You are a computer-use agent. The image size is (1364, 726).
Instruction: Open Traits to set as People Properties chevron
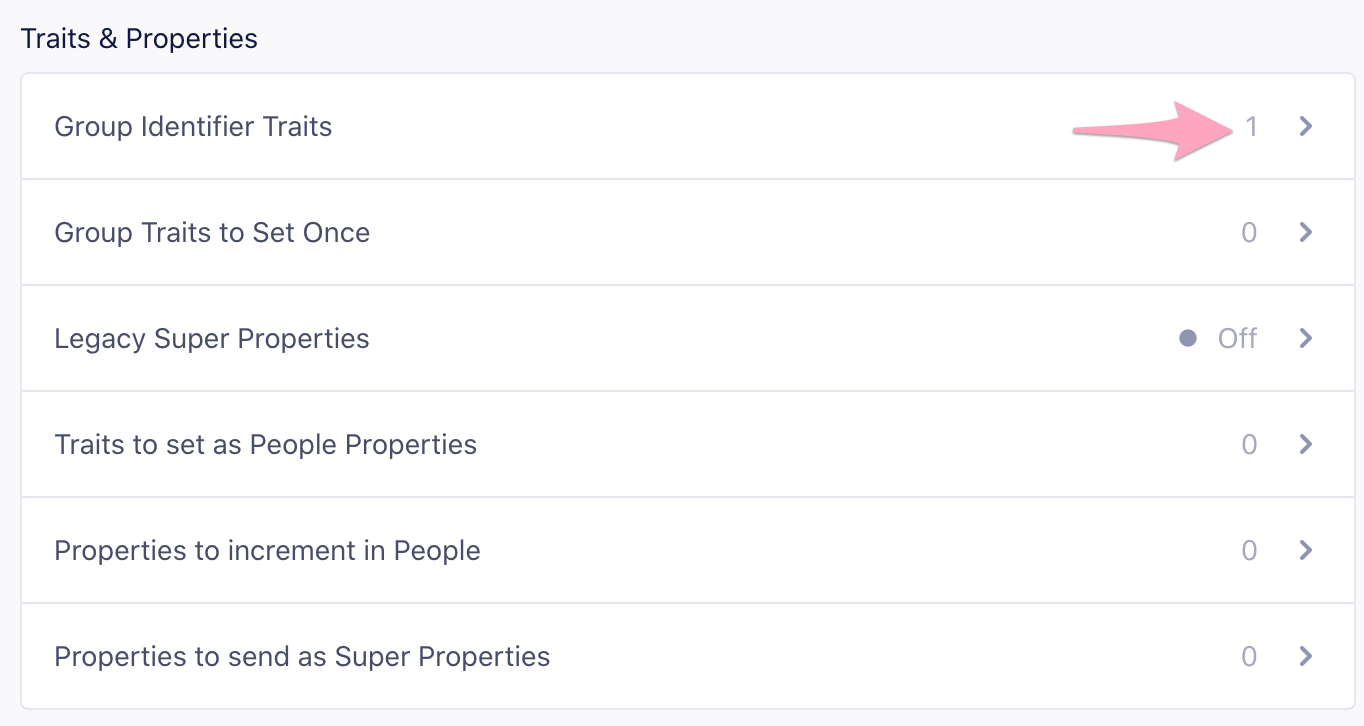pos(1305,444)
